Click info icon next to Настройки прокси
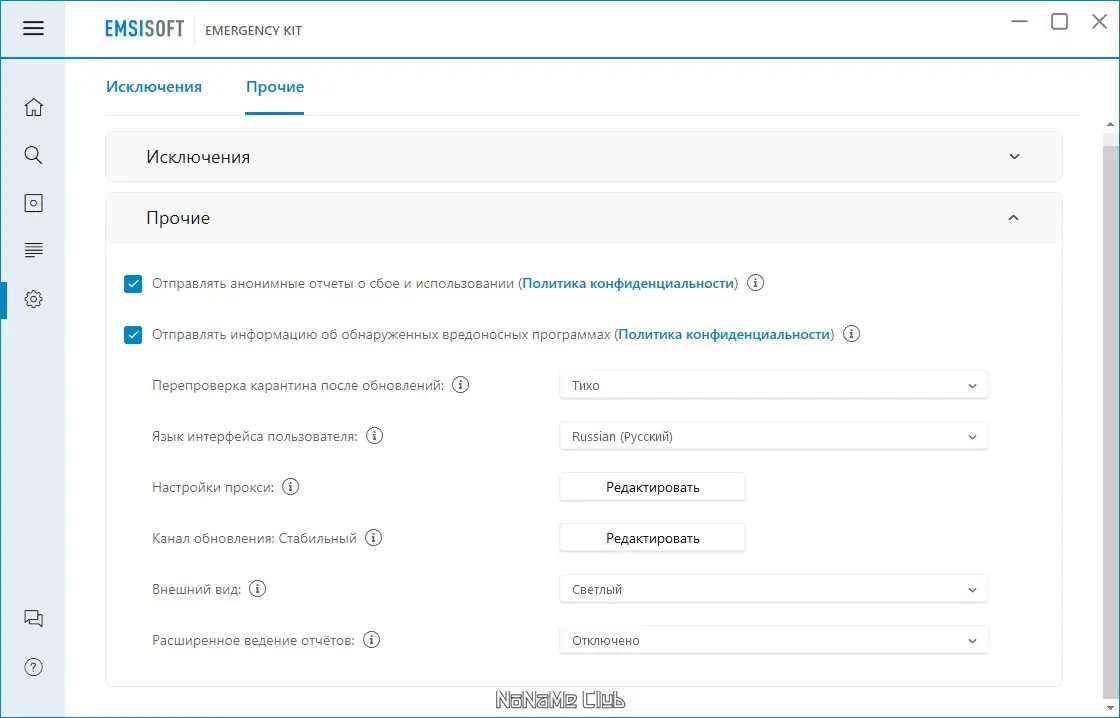 tap(290, 487)
